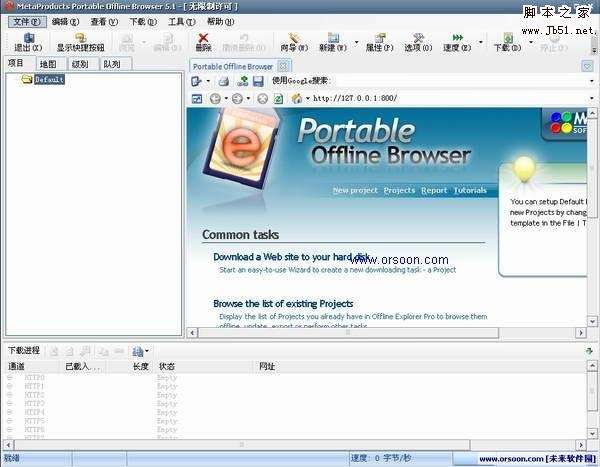Click the Tutorials link in banner

pyautogui.click(x=470, y=190)
